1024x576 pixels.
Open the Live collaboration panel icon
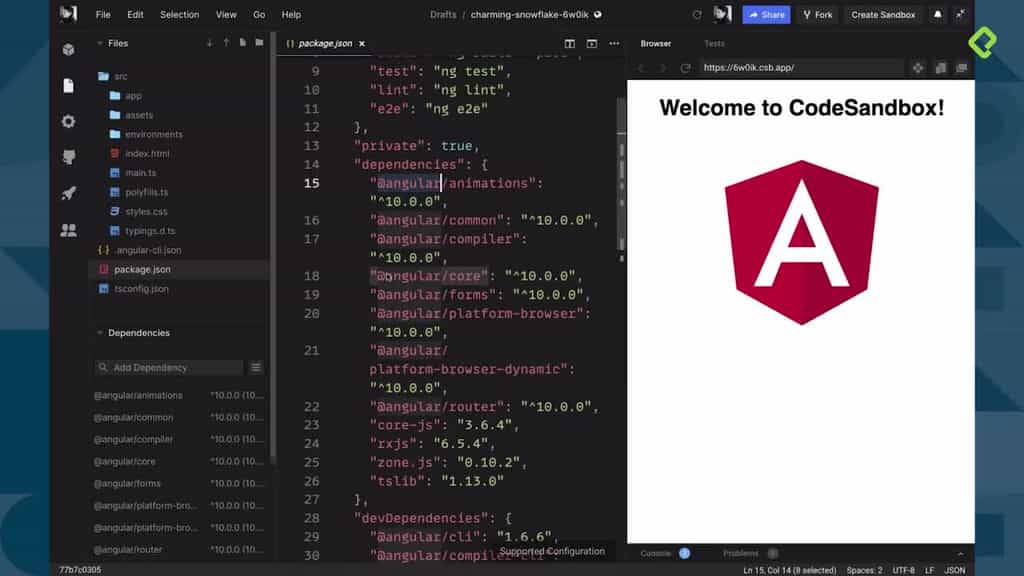point(67,229)
